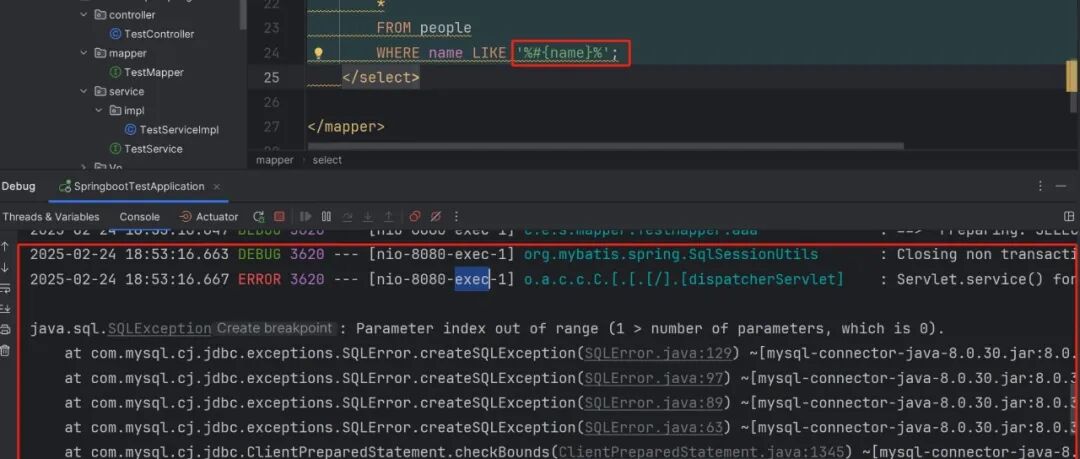Step over in the debug toolbar
Image resolution: width=1080 pixels, height=459 pixels.
coord(348,216)
